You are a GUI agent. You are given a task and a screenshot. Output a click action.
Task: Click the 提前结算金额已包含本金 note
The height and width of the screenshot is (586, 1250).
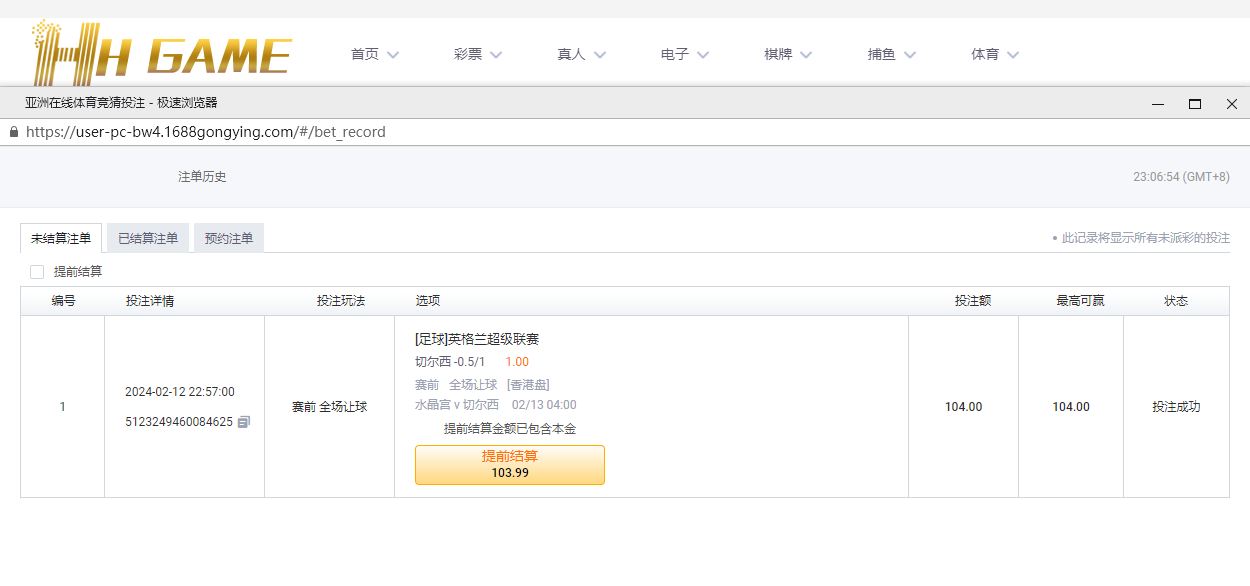pyautogui.click(x=510, y=429)
